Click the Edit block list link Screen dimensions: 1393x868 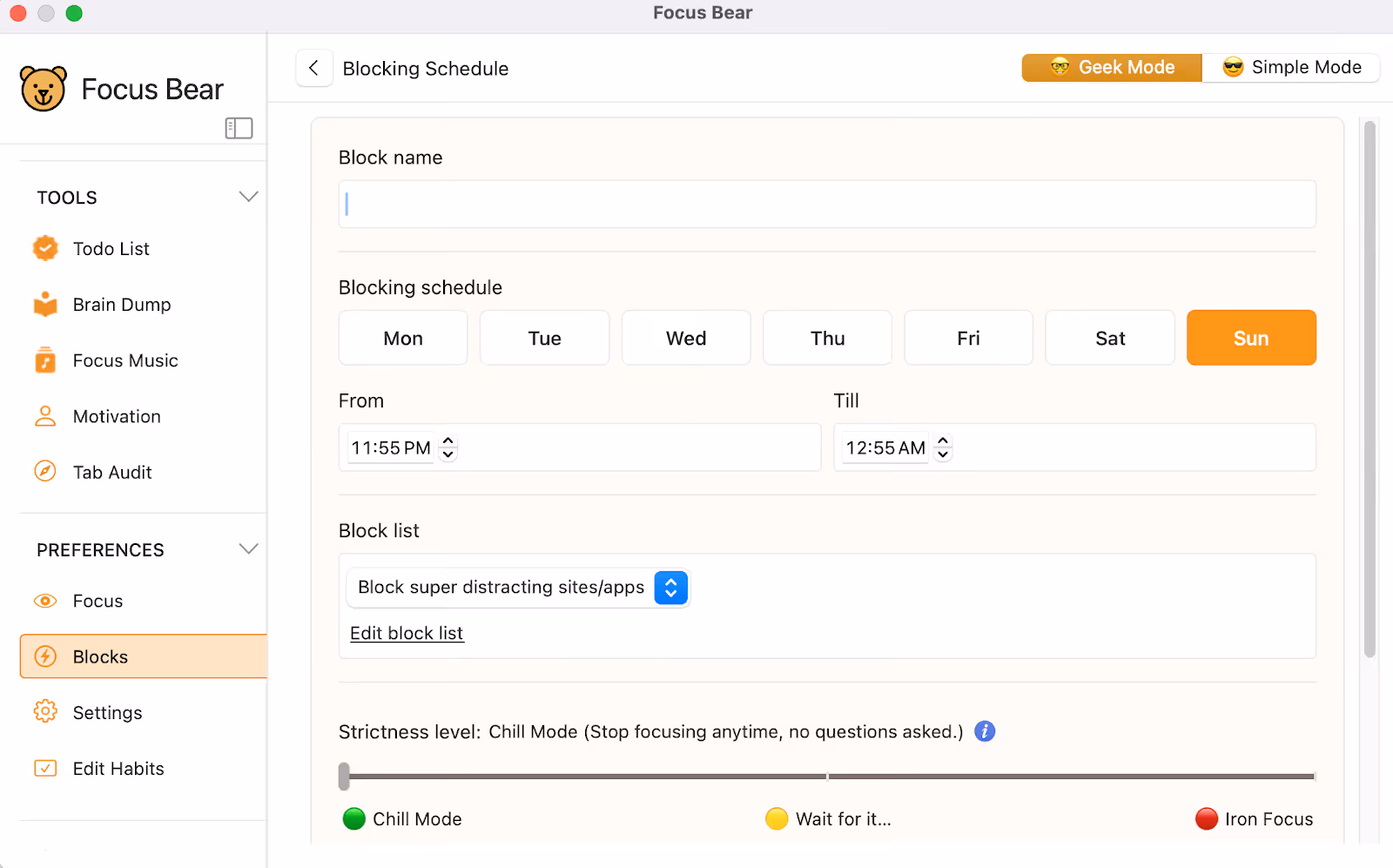click(407, 633)
